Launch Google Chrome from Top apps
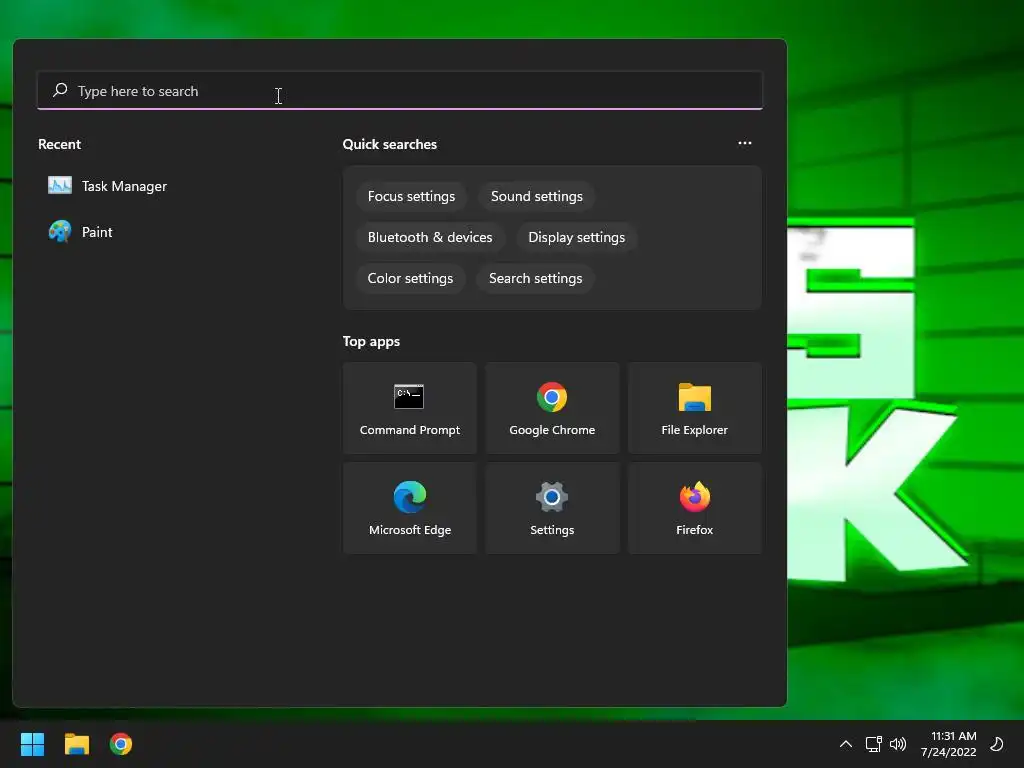The image size is (1024, 768). pos(552,408)
